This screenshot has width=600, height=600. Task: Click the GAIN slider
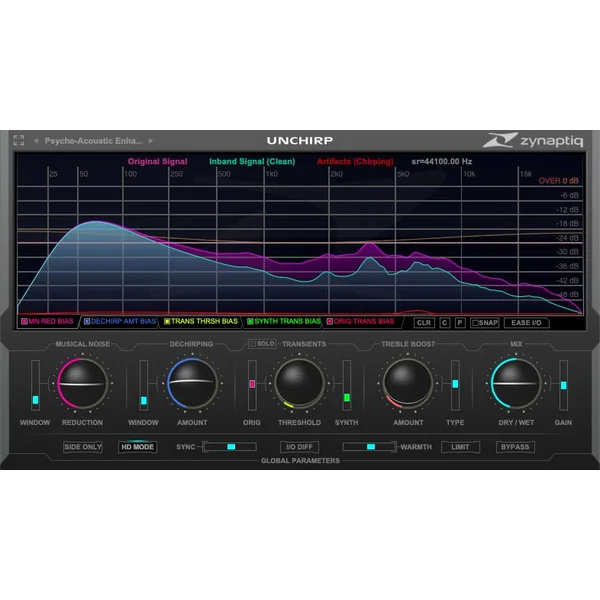pos(563,385)
